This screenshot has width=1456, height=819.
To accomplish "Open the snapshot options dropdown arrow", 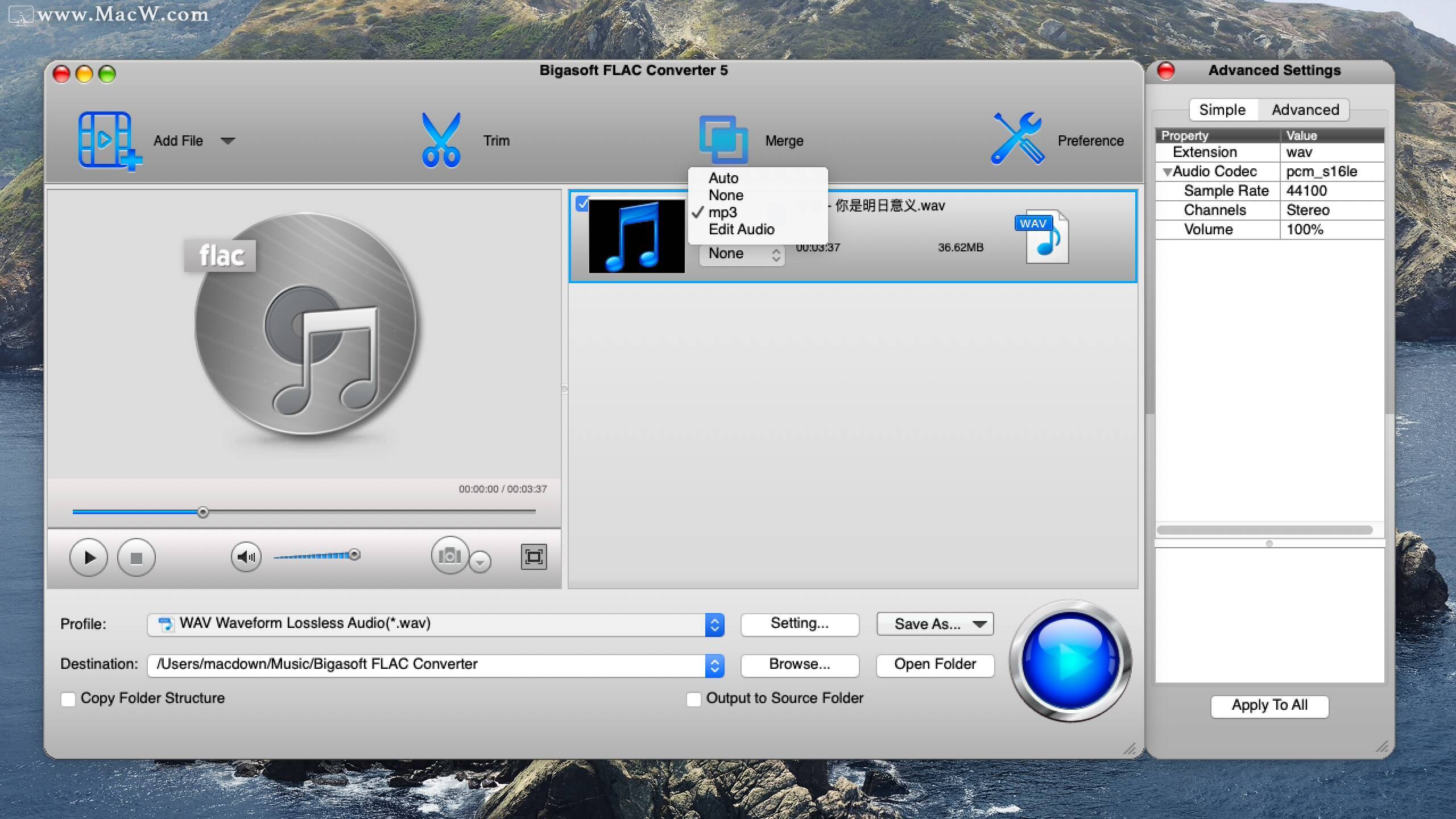I will [481, 562].
